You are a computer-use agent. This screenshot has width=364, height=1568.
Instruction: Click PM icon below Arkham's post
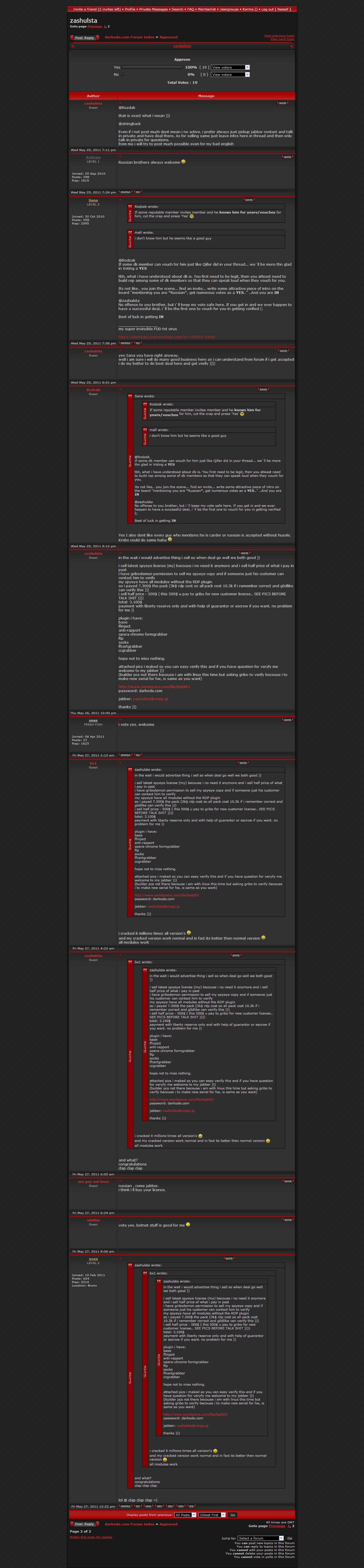click(137, 192)
